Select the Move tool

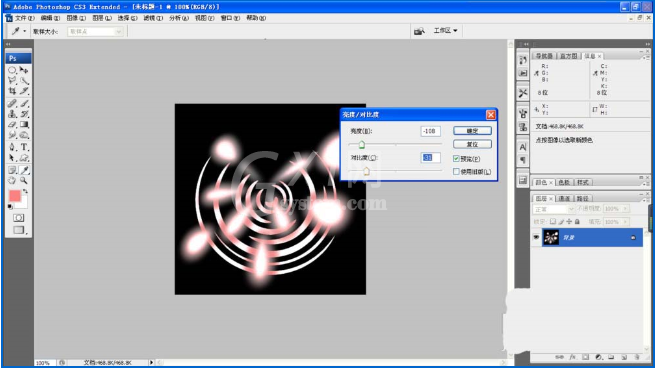pos(24,70)
